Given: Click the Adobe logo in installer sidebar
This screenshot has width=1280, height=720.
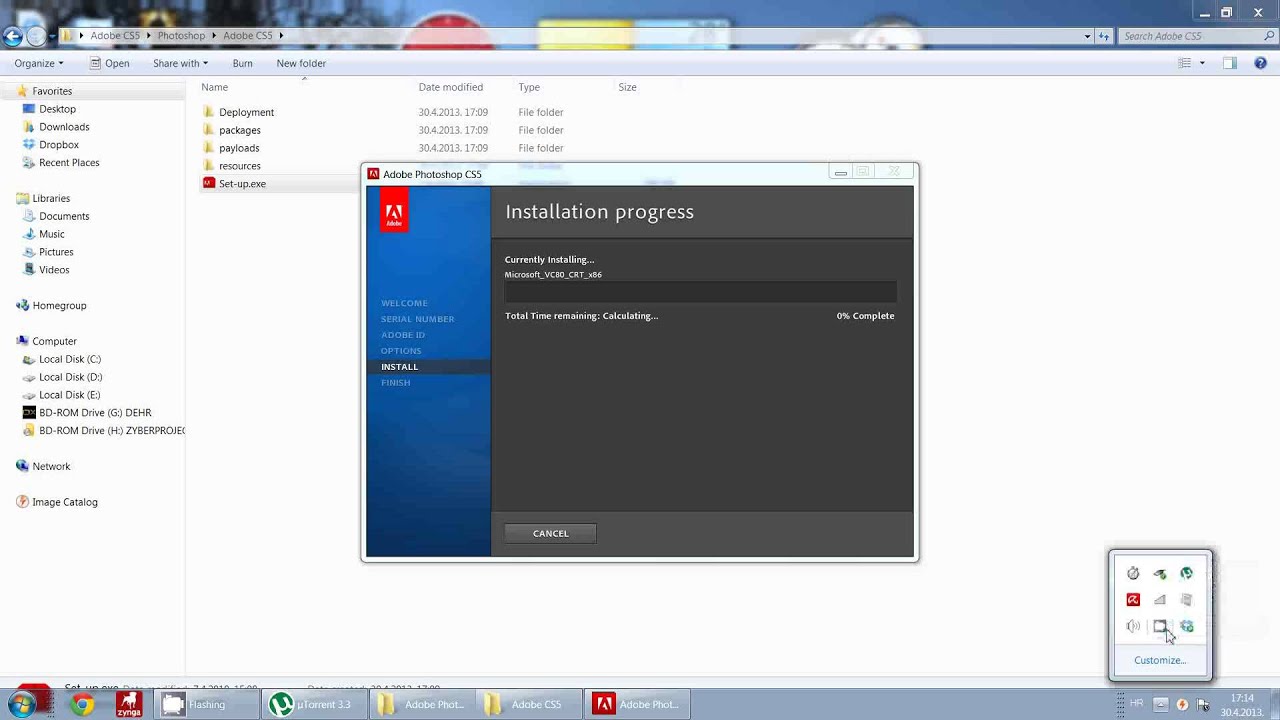Looking at the screenshot, I should tap(394, 211).
